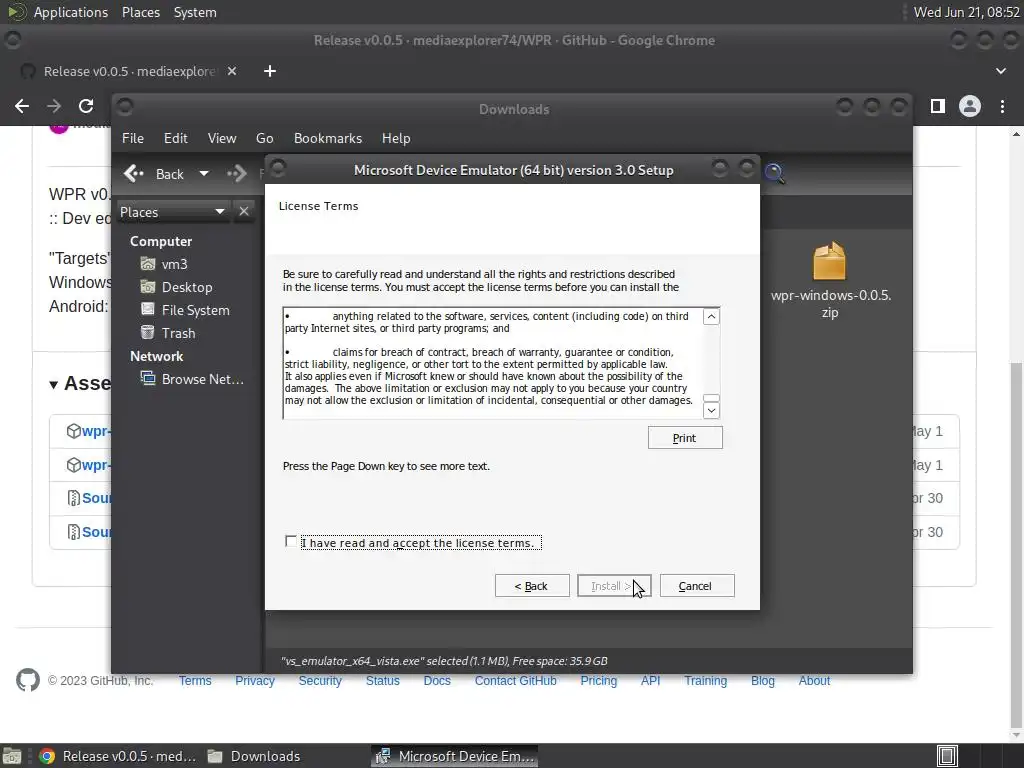
Task: Open the View menu in Downloads window
Action: tap(222, 138)
